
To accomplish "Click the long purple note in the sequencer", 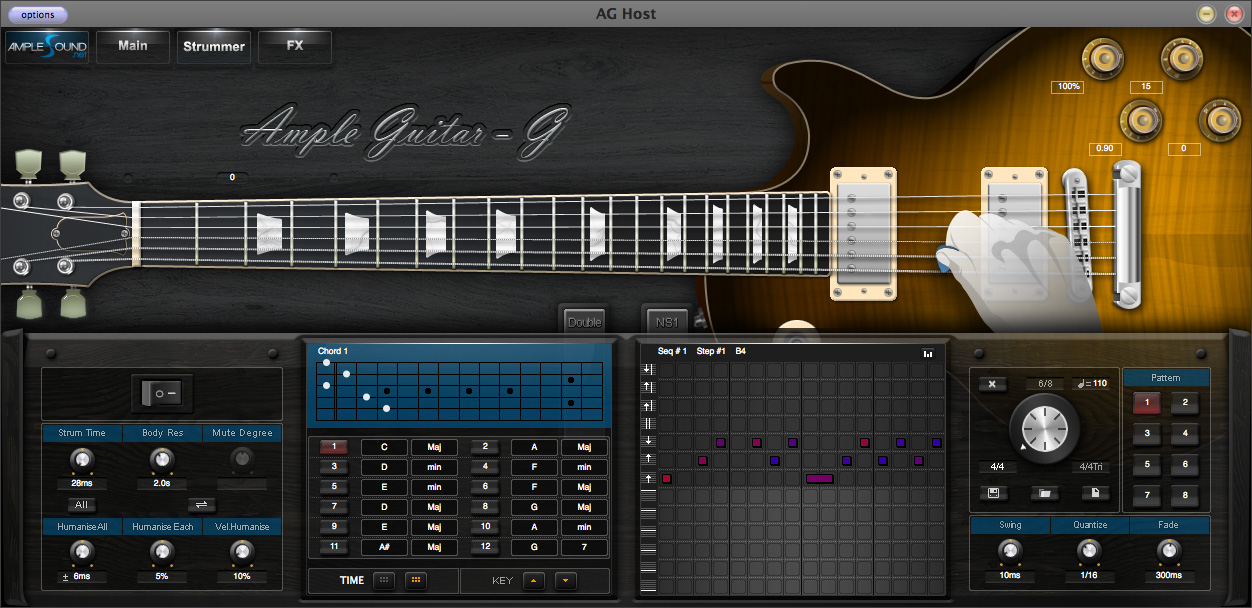I will pyautogui.click(x=820, y=479).
